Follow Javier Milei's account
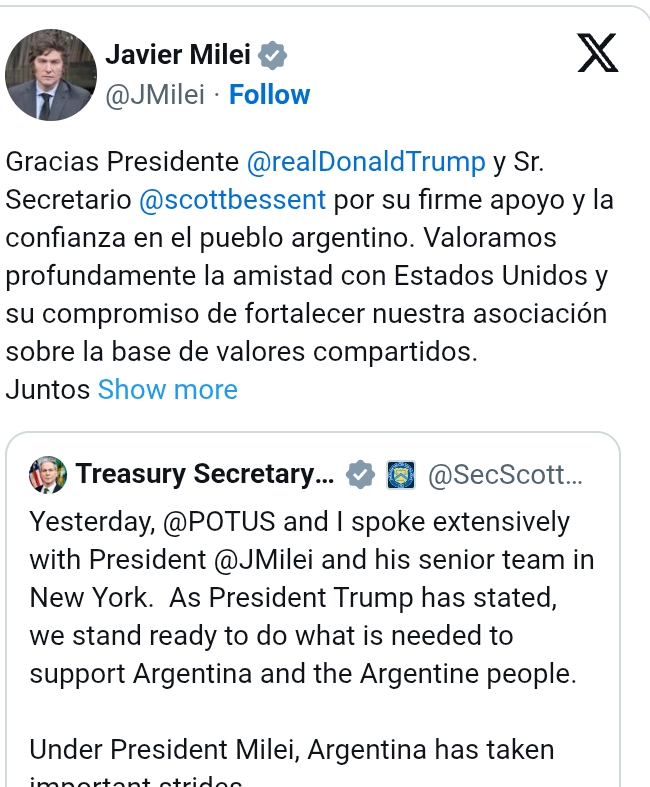The width and height of the screenshot is (650, 787). pyautogui.click(x=269, y=95)
